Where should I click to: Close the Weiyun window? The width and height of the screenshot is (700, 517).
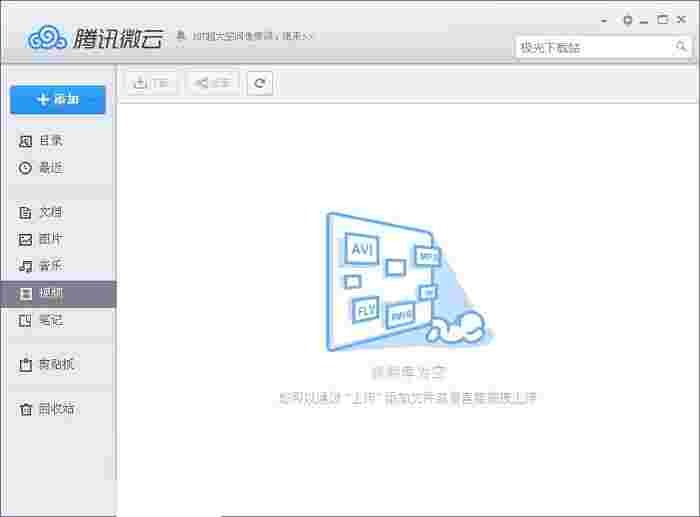[681, 20]
